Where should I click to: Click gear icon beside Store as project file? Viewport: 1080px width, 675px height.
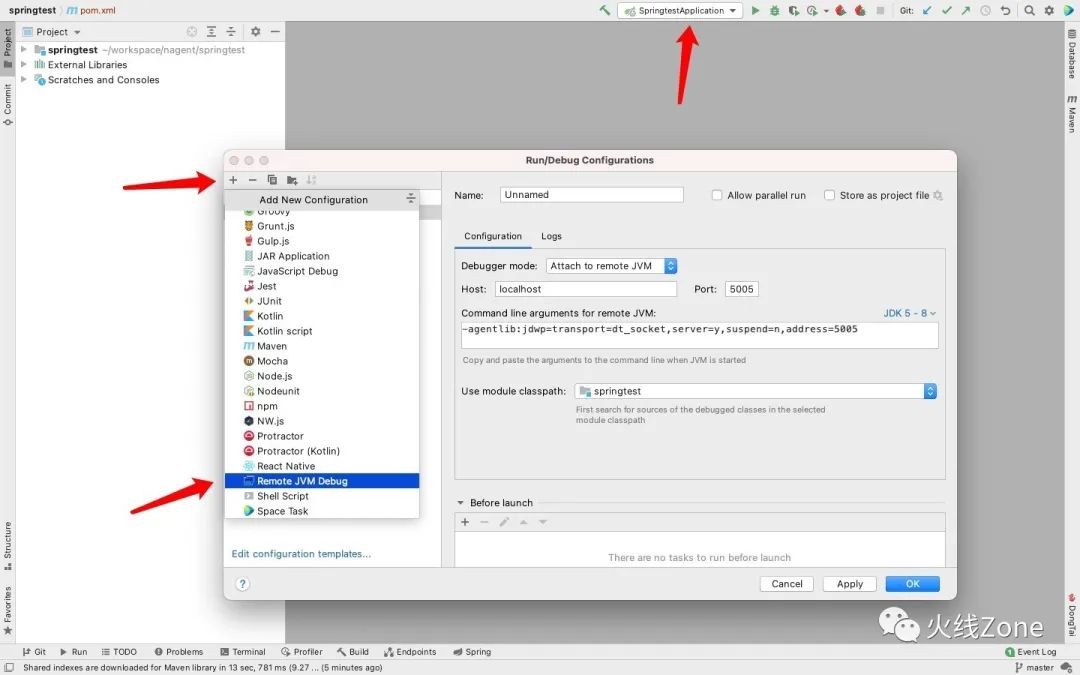[x=937, y=196]
